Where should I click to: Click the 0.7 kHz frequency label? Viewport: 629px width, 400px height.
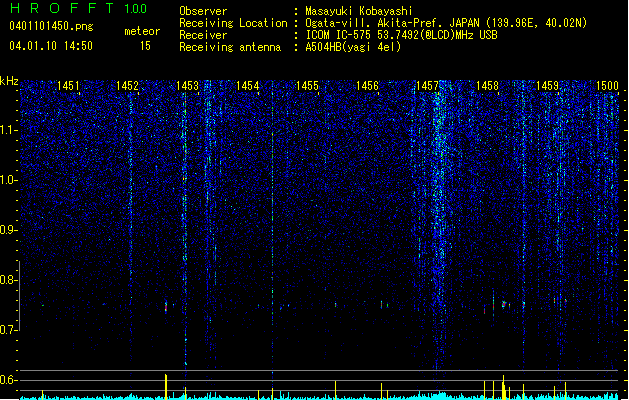[x=9, y=330]
